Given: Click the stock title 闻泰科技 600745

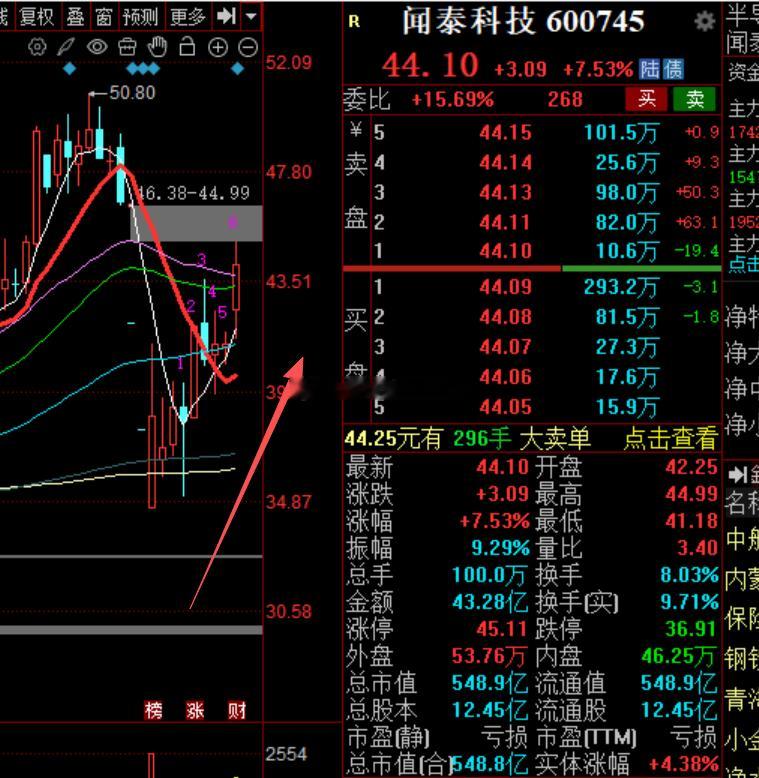Looking at the screenshot, I should (523, 21).
